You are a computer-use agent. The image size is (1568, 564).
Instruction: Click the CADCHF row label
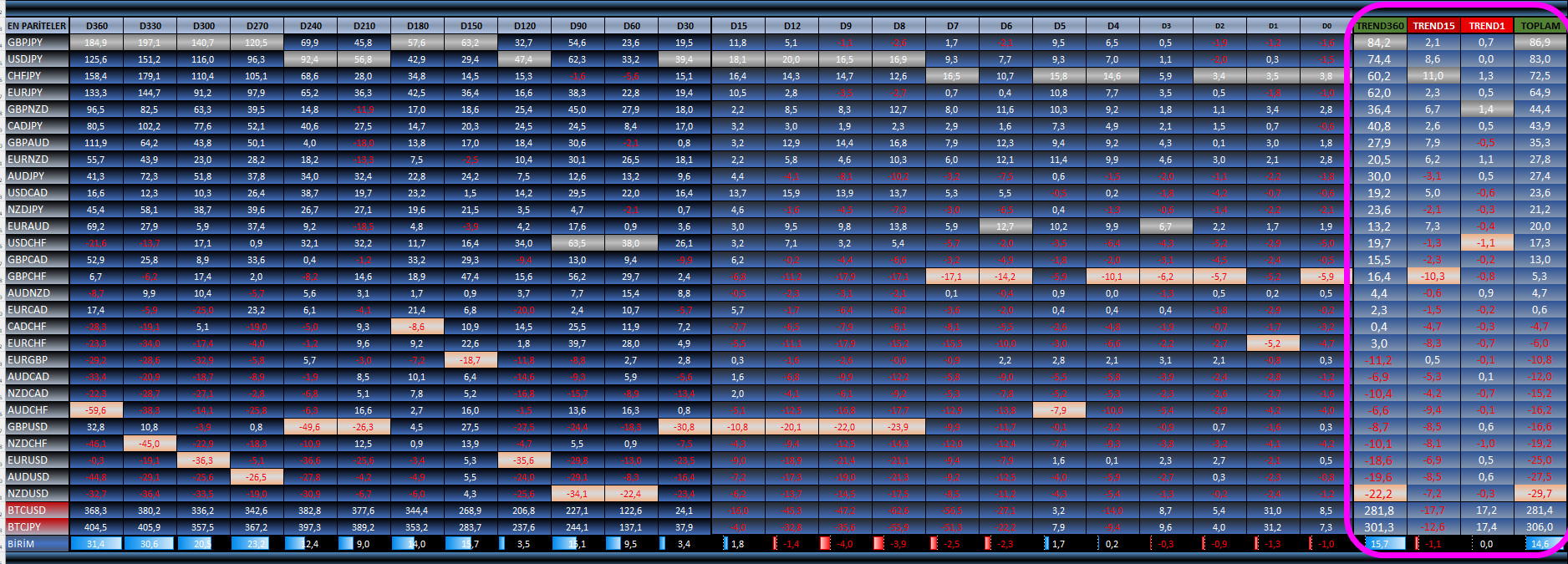click(36, 327)
